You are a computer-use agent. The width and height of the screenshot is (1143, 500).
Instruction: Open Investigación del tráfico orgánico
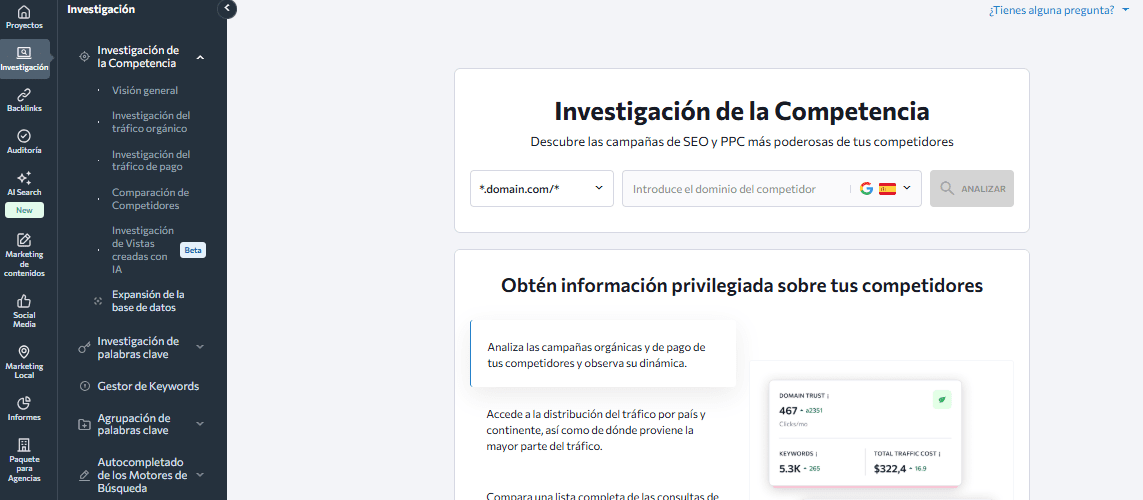[x=152, y=122]
